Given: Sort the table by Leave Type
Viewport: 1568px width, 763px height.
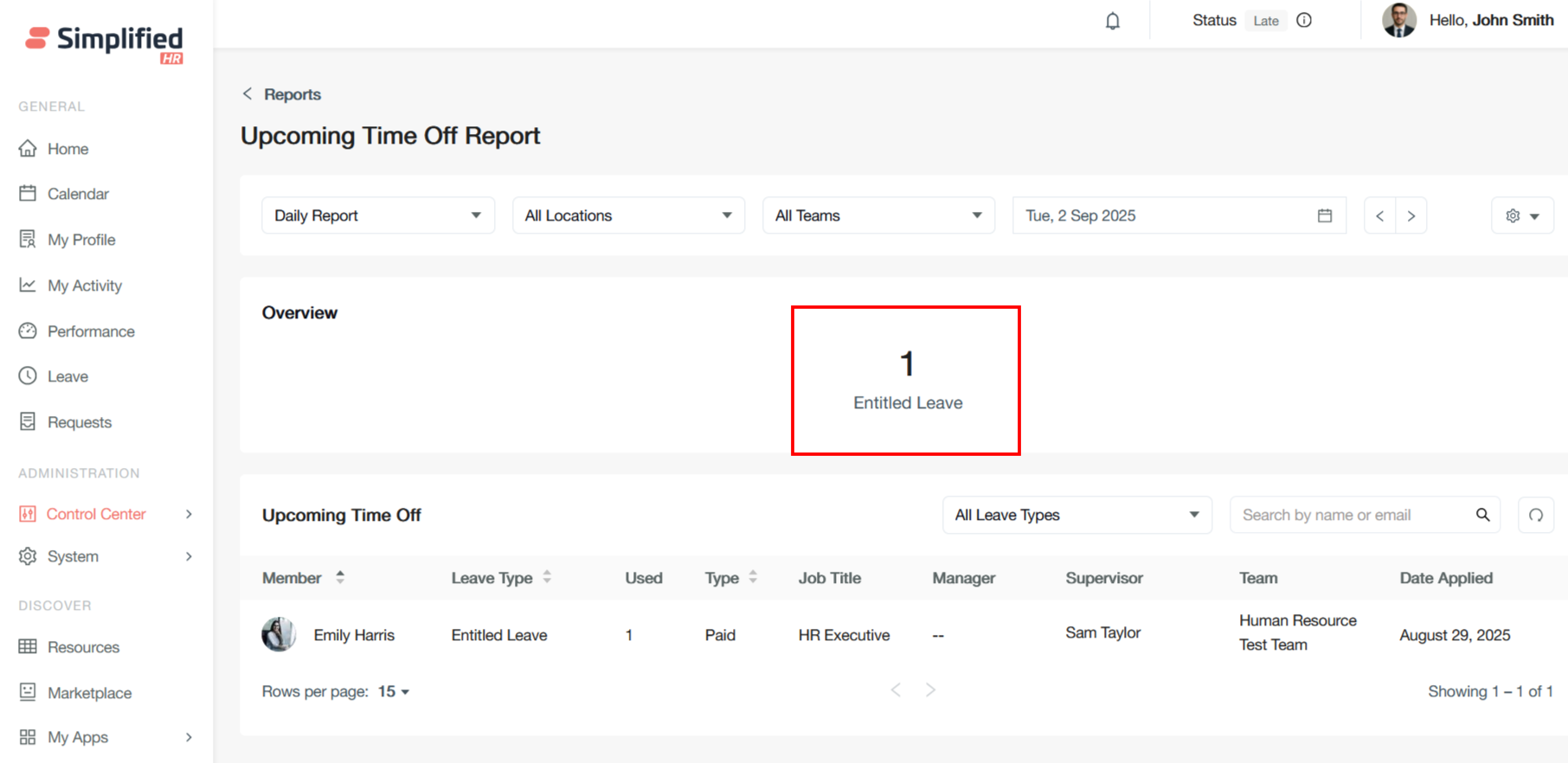Looking at the screenshot, I should [x=547, y=577].
